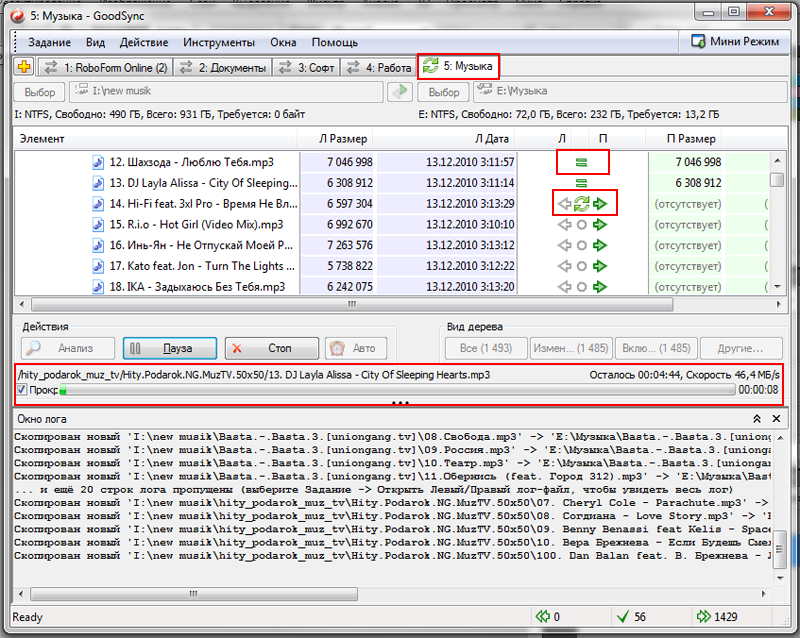This screenshot has width=800, height=638.
Task: Open the Действие menu
Action: [144, 42]
